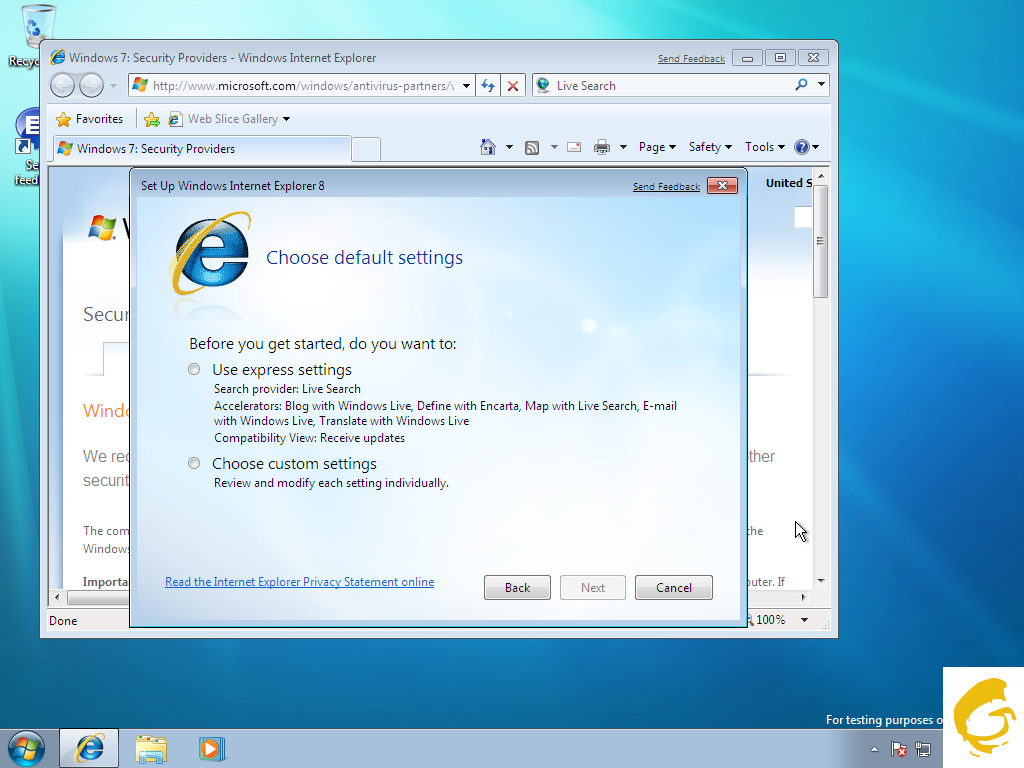Click the Back button in setup dialog

tap(517, 587)
